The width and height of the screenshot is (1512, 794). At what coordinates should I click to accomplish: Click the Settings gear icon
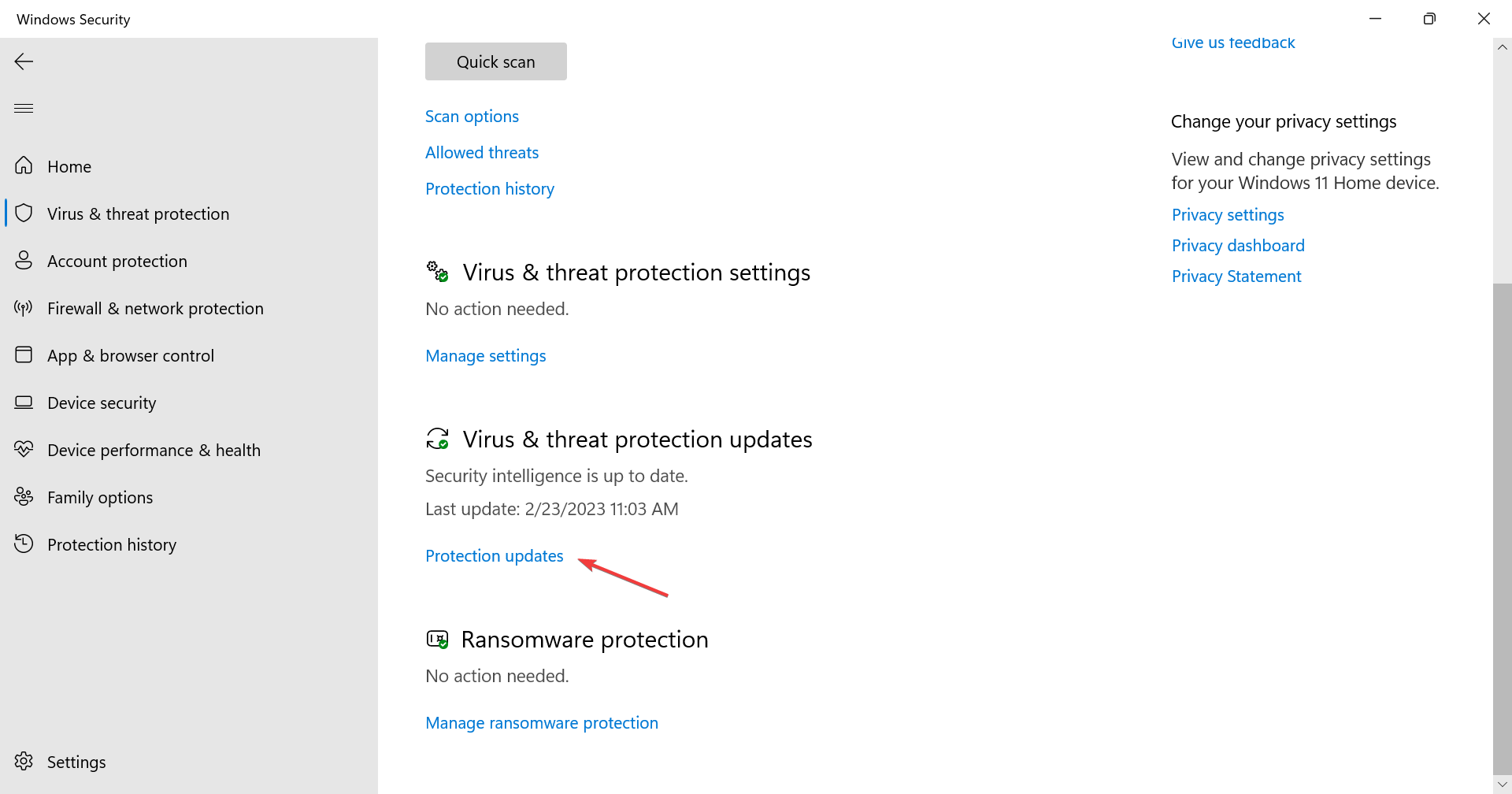(24, 761)
